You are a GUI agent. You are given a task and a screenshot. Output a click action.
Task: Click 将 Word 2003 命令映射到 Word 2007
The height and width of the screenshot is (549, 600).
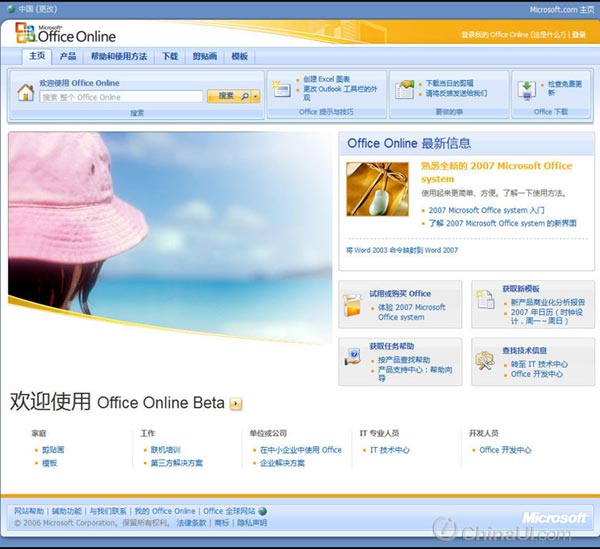click(402, 250)
